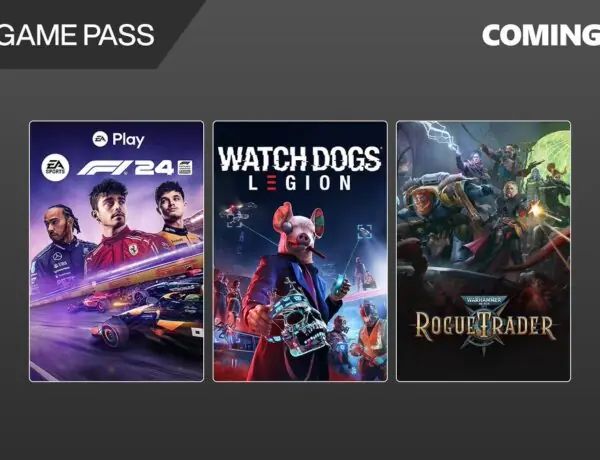Click the COMING heading text
This screenshot has width=600, height=460.
click(541, 35)
